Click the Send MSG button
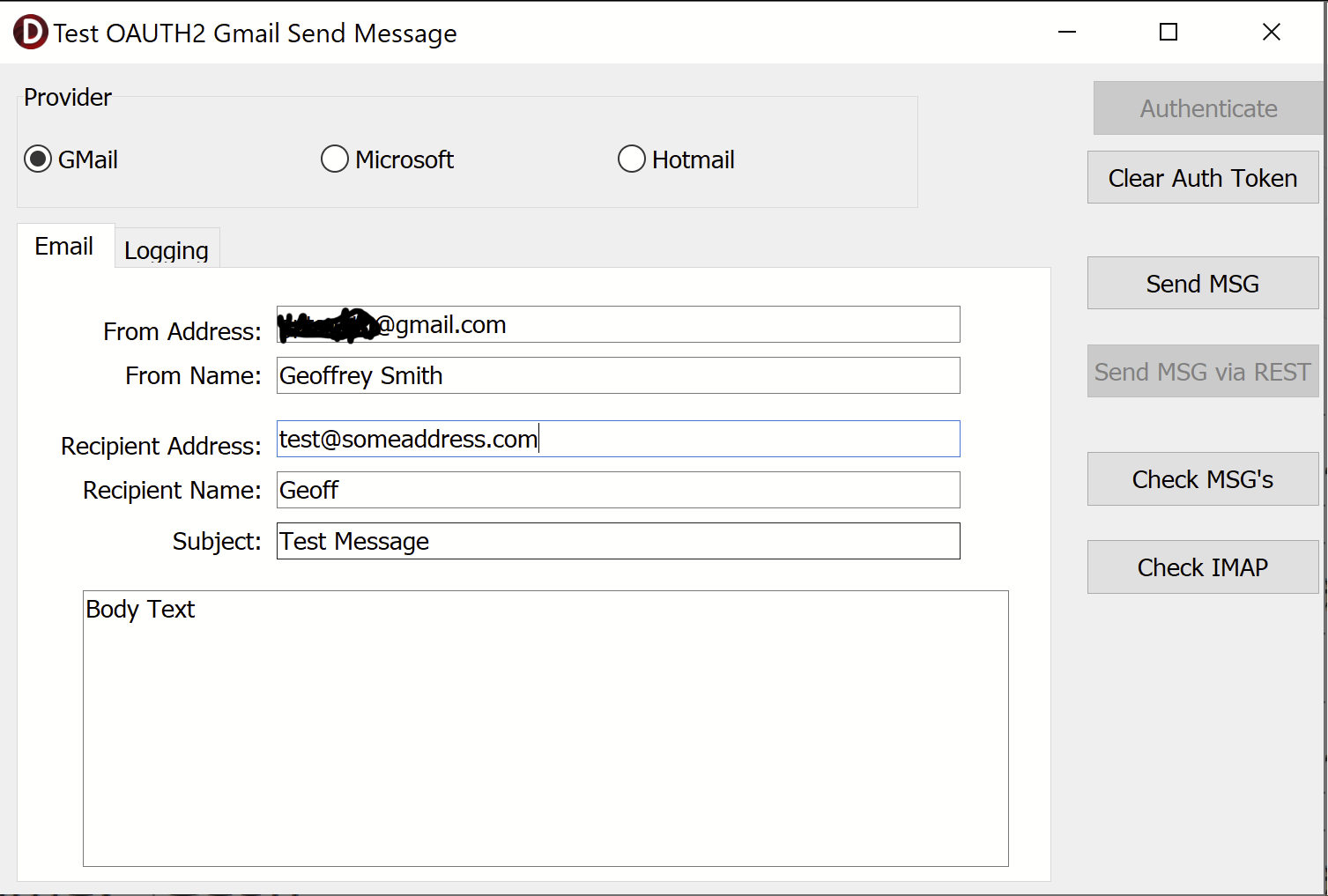Screen dimensions: 1328x896 pyautogui.click(x=1203, y=284)
